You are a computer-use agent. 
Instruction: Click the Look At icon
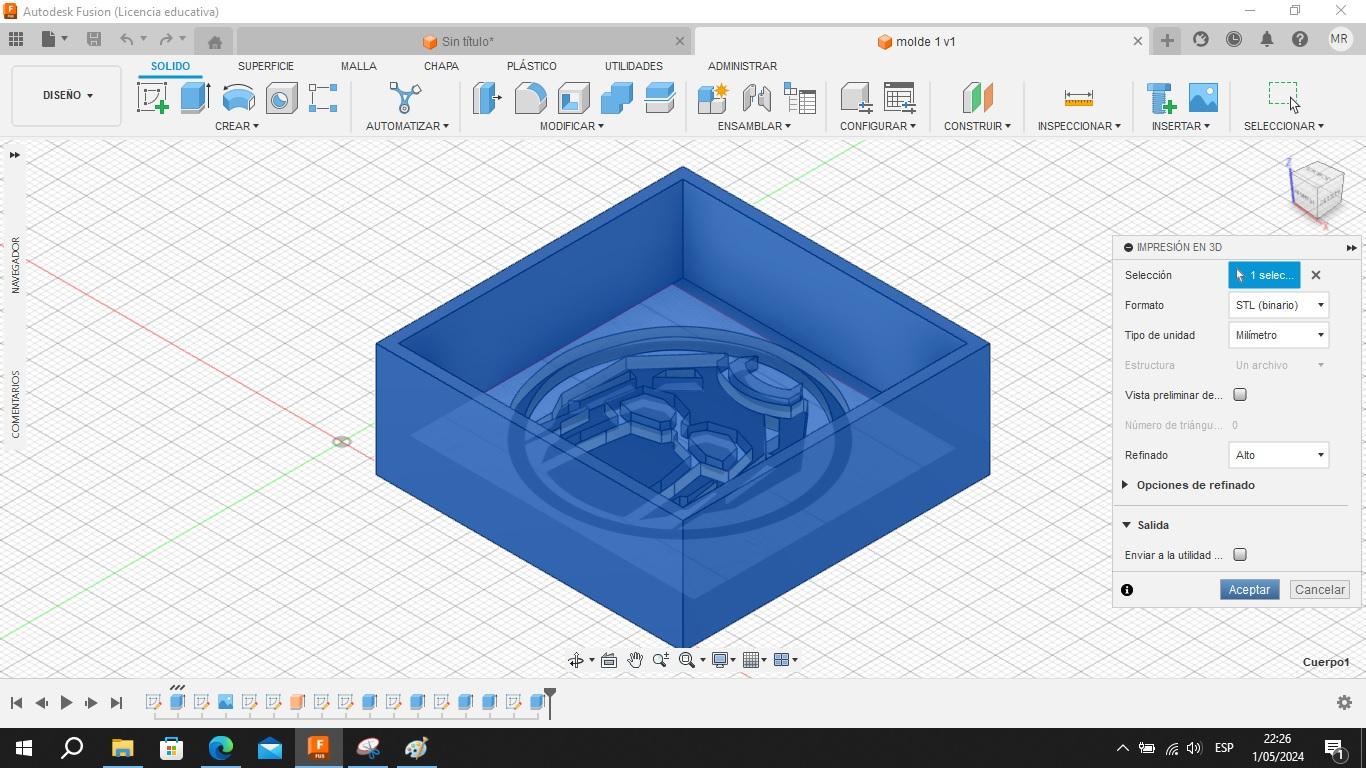point(608,660)
